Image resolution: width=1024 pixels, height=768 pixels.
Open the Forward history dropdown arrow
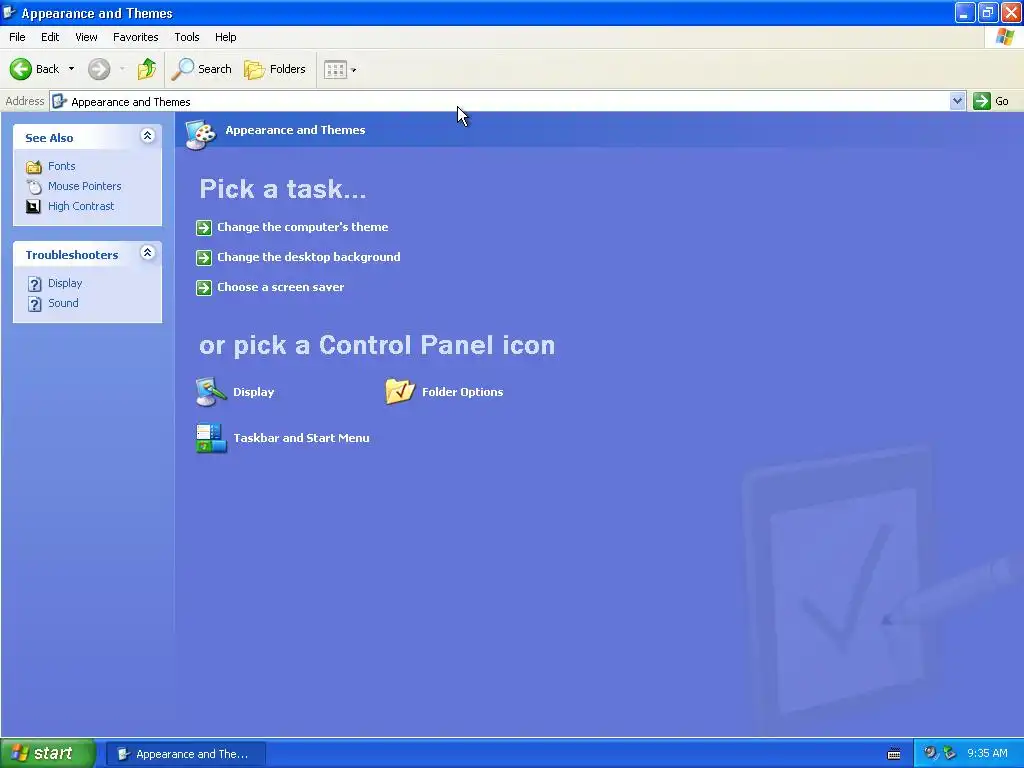coord(122,69)
